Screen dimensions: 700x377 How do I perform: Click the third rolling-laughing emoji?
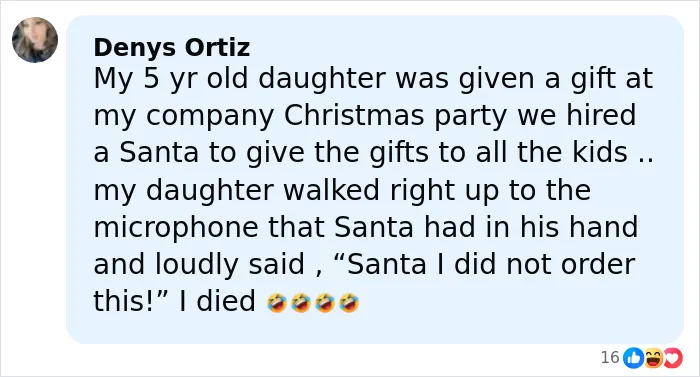pos(325,302)
